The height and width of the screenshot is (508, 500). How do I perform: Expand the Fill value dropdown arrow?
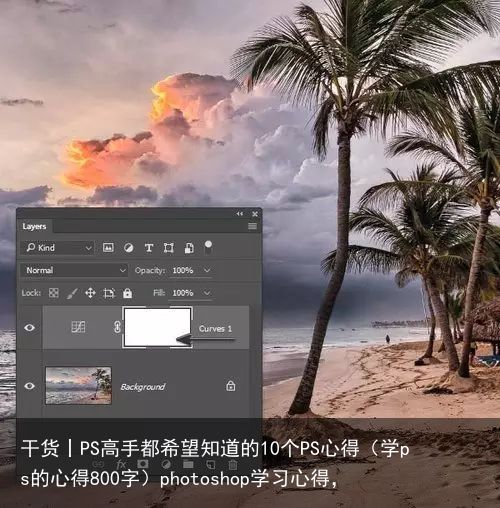point(207,293)
